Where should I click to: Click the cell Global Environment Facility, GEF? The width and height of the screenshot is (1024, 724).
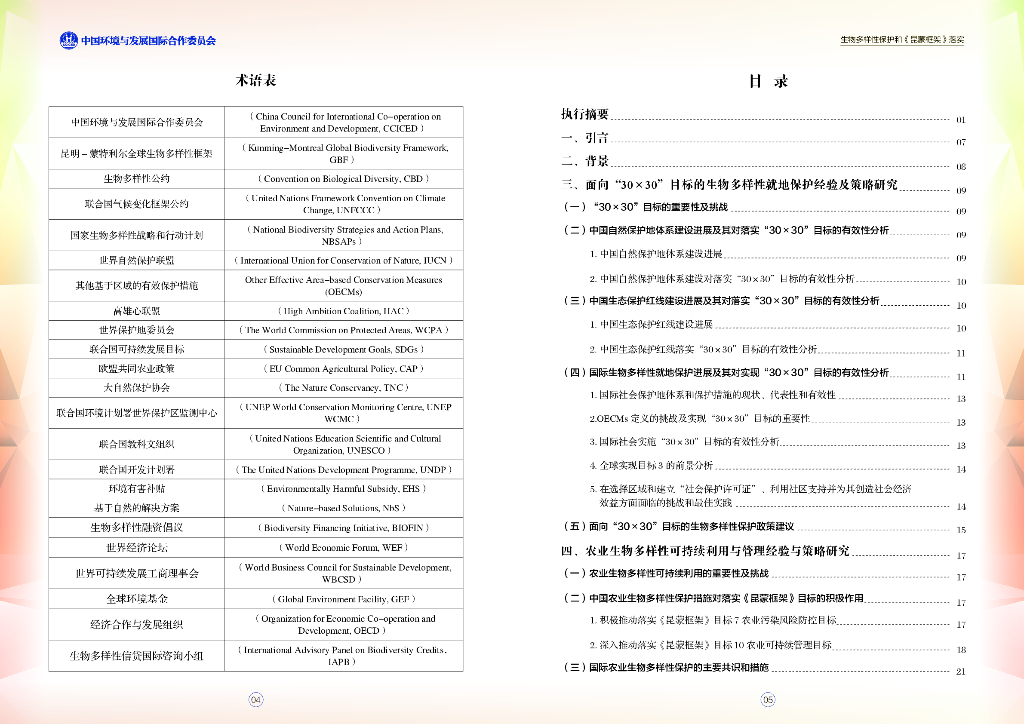click(x=344, y=599)
